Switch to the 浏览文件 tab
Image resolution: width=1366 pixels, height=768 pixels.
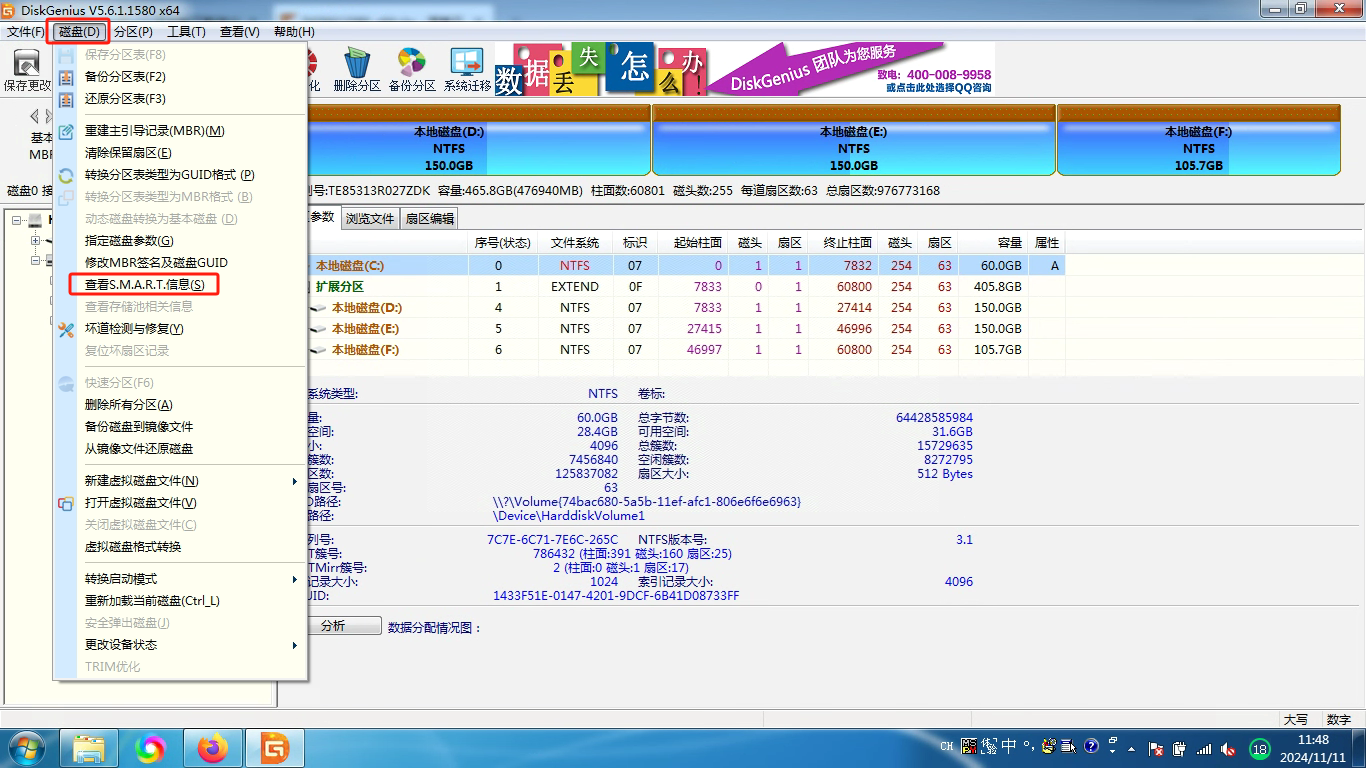click(370, 217)
